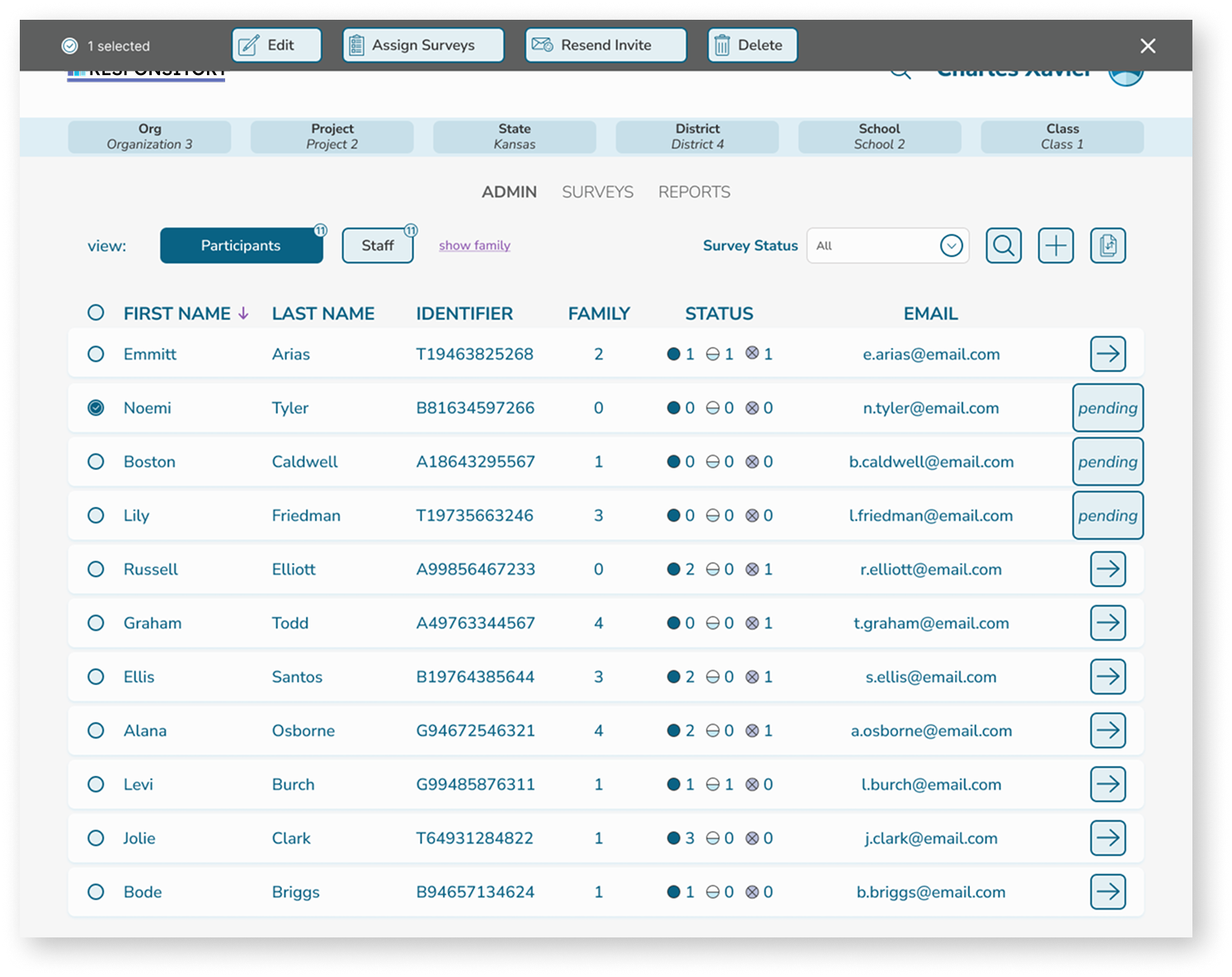This screenshot has height=977, width=1232.
Task: Deselect Noemi Tyler row radio
Action: pos(96,407)
